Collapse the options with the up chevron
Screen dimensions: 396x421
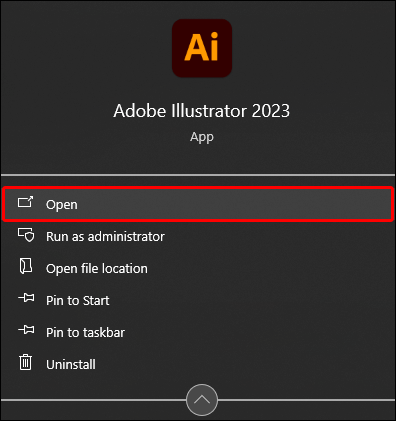click(202, 400)
